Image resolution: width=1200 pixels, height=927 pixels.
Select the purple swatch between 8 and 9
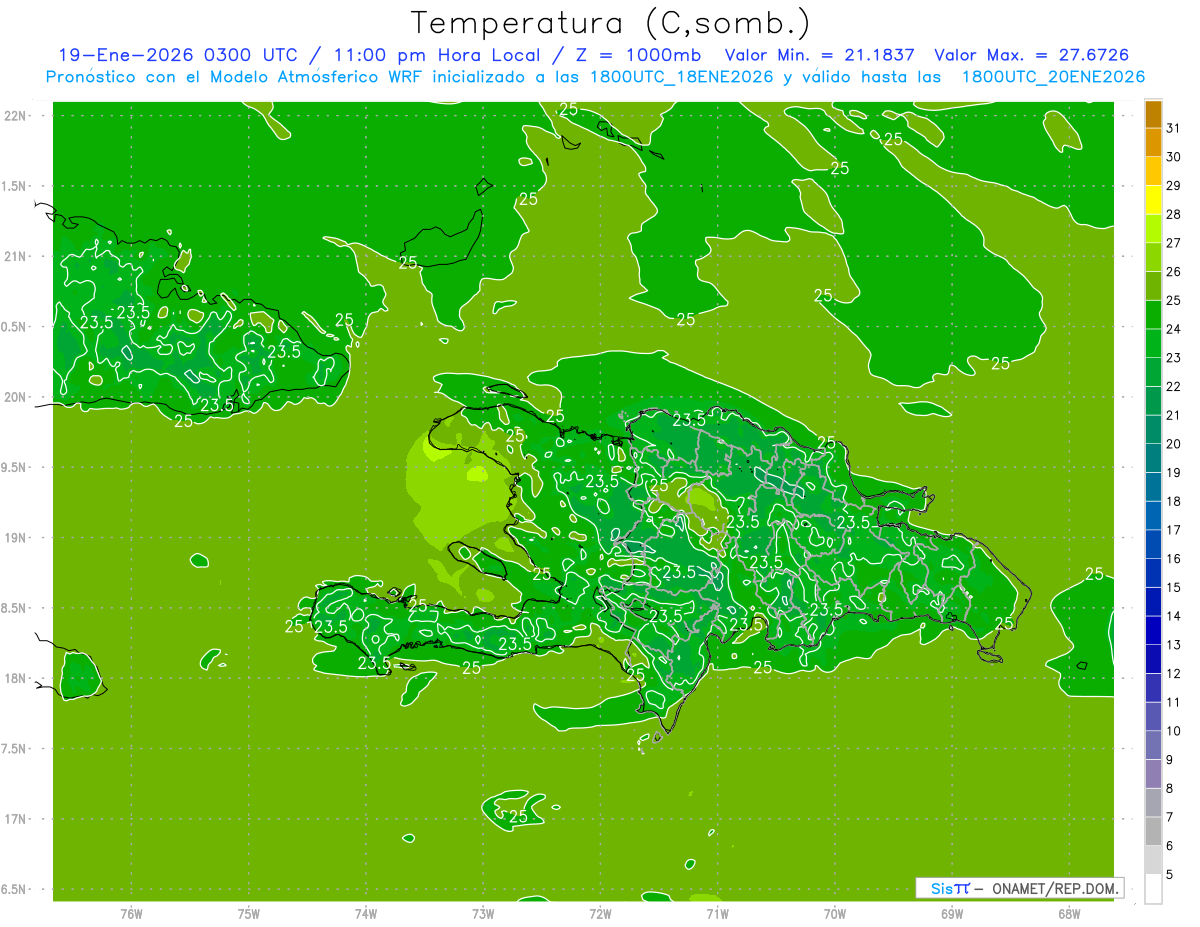pos(1154,774)
